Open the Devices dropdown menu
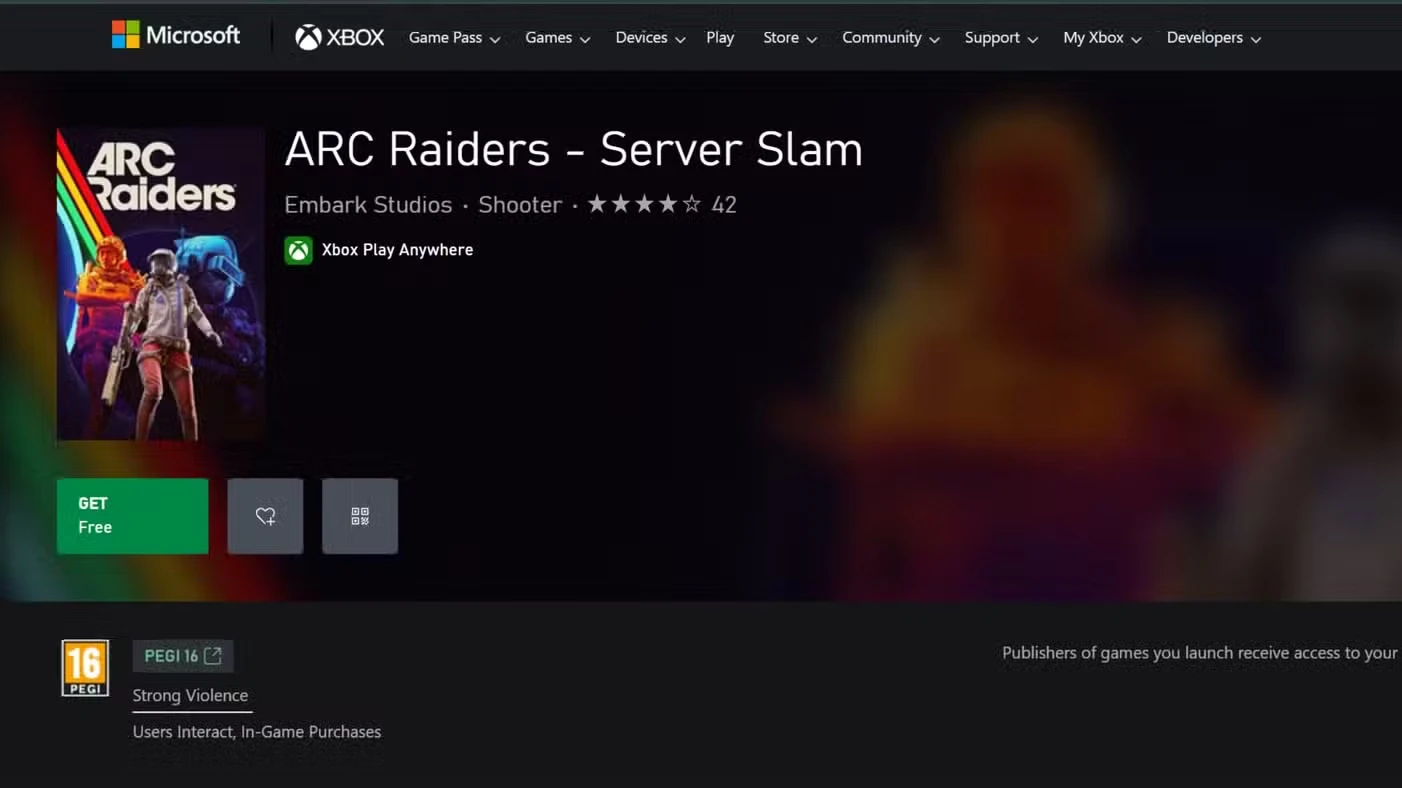 [651, 38]
